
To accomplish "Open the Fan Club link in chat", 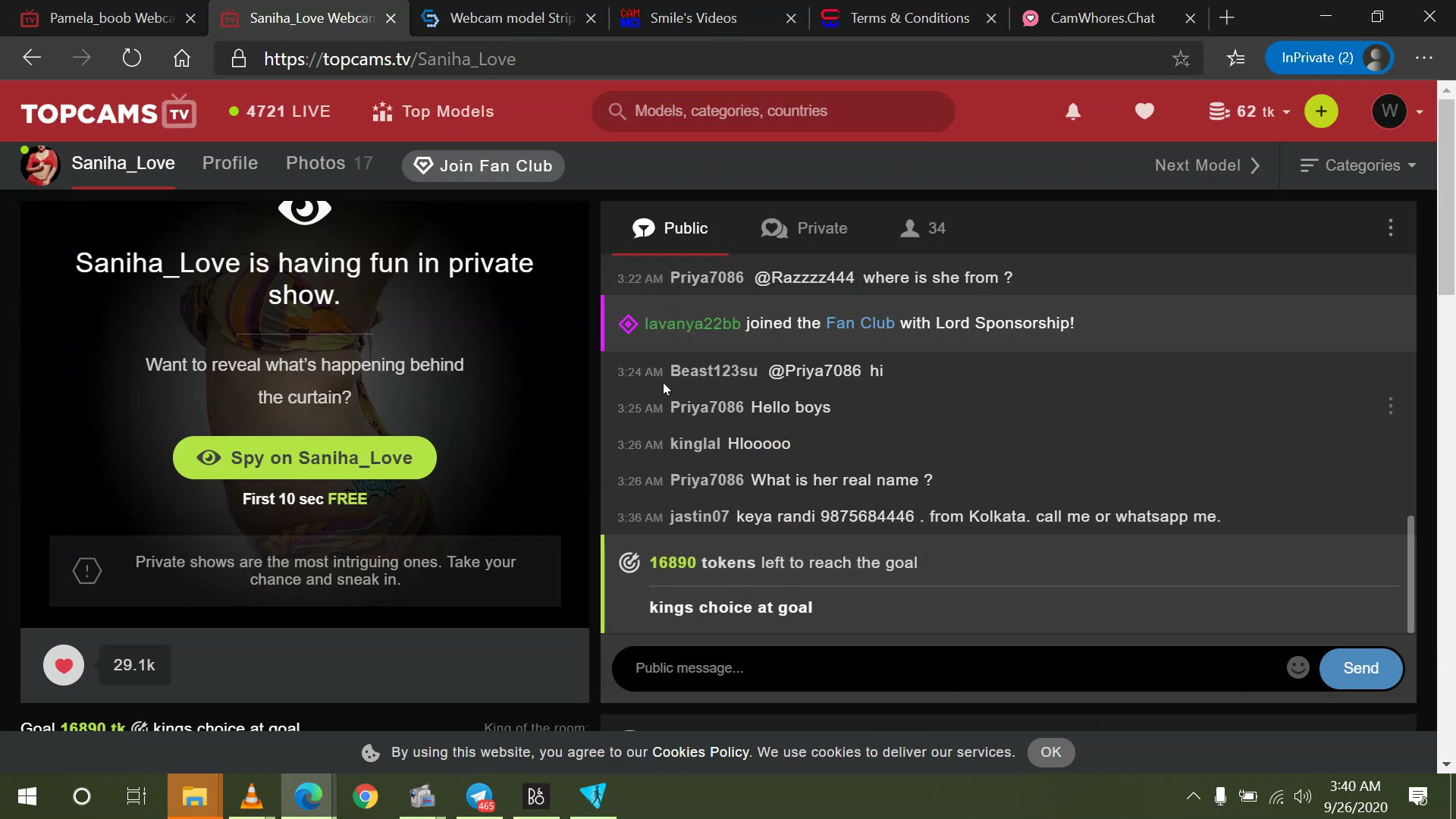I will click(860, 323).
